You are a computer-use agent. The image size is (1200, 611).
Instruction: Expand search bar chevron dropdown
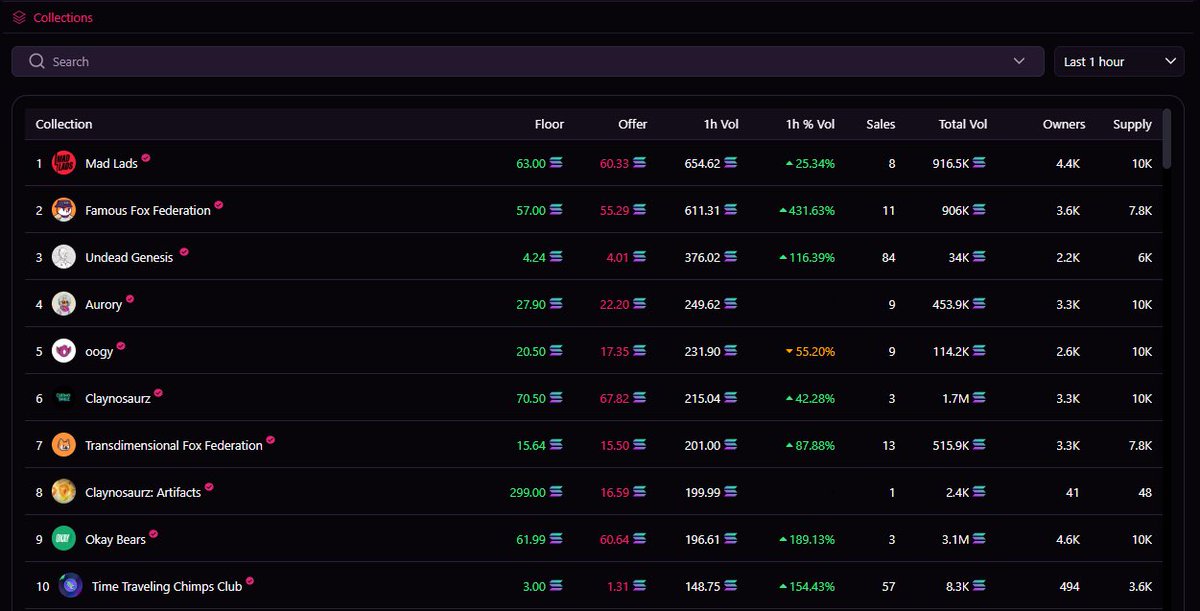coord(1019,61)
